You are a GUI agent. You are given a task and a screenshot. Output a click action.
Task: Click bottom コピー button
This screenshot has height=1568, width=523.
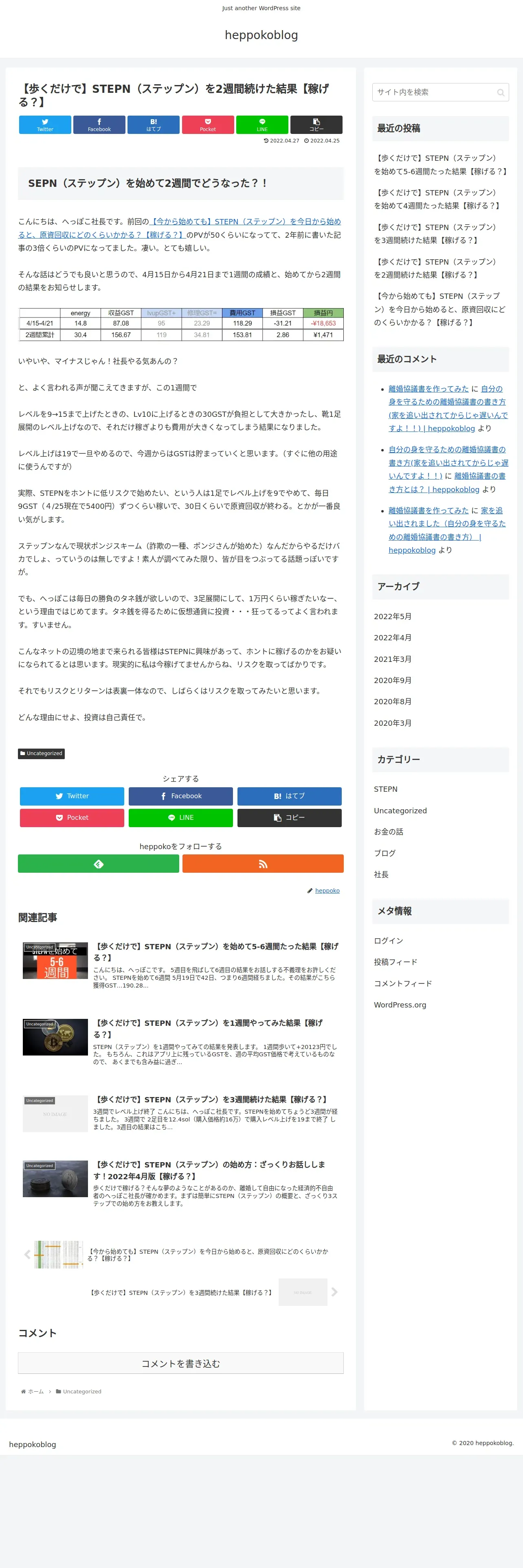289,817
